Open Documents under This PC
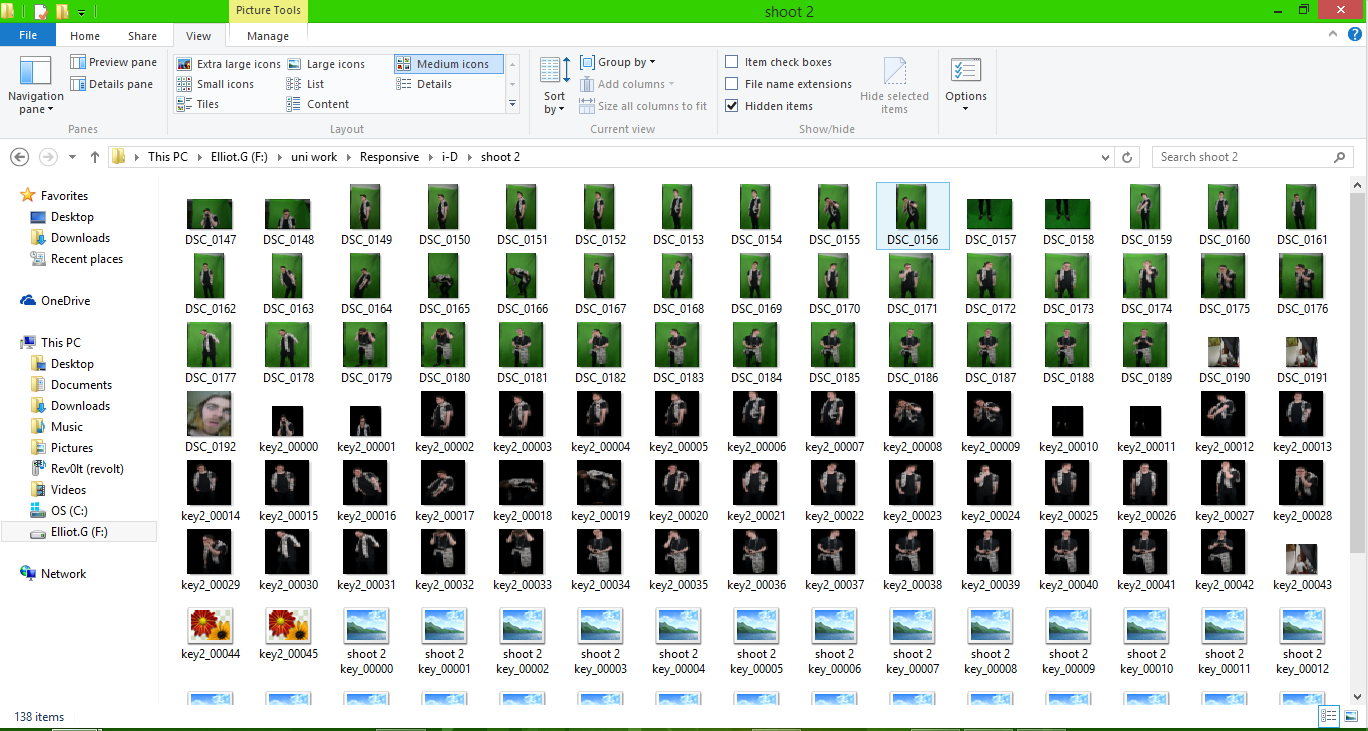 81,385
